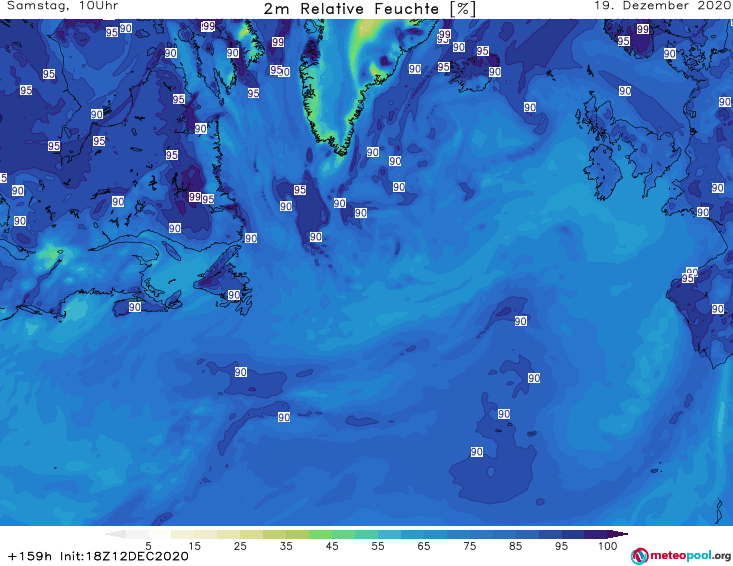Click the "75" tick on the color scale
733x566 pixels.
(x=469, y=546)
